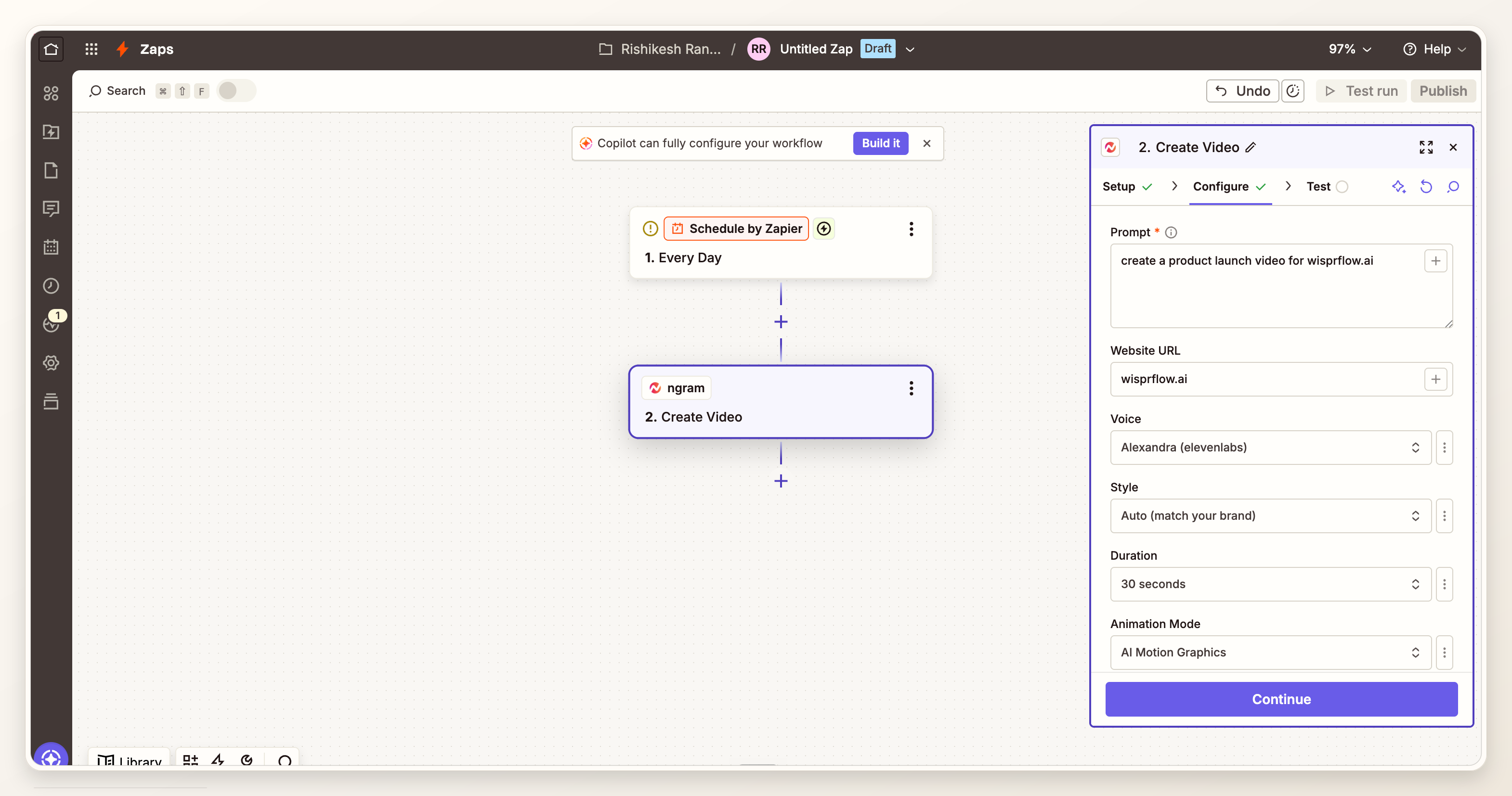Insert data into Website URL with plus button

[x=1436, y=380]
